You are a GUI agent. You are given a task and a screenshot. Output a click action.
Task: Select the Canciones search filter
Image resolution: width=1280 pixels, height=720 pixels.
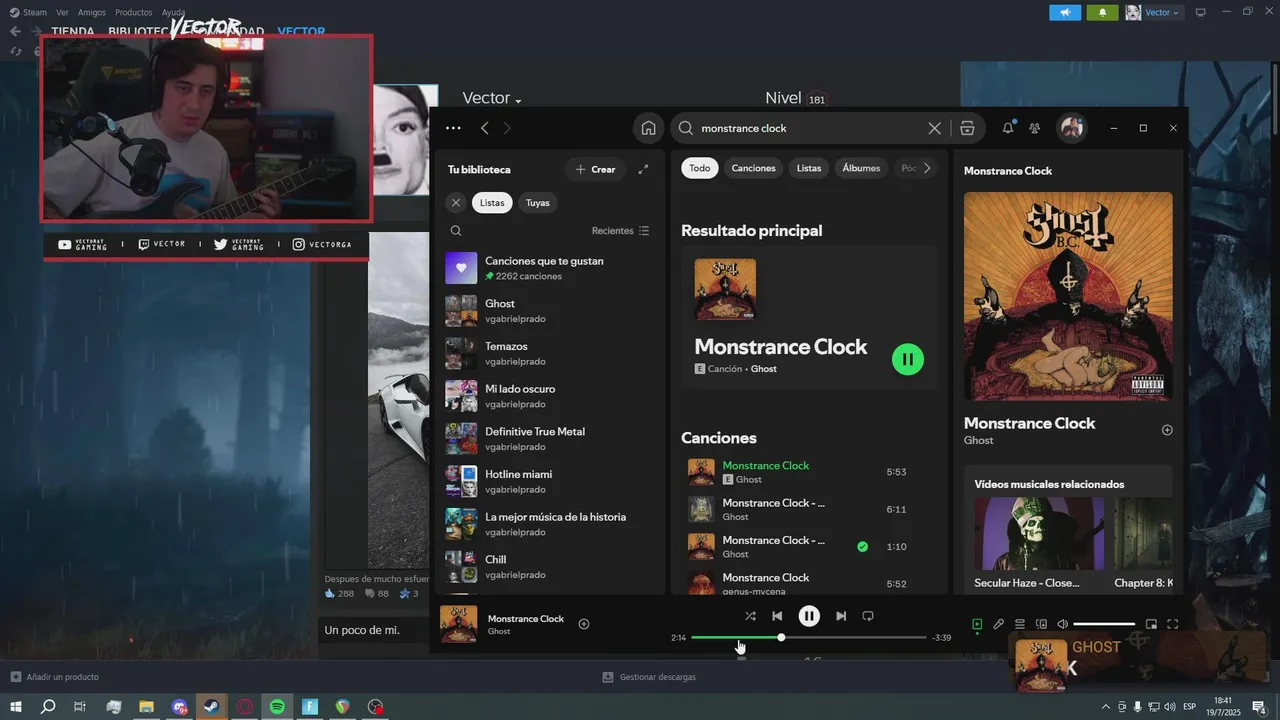753,168
